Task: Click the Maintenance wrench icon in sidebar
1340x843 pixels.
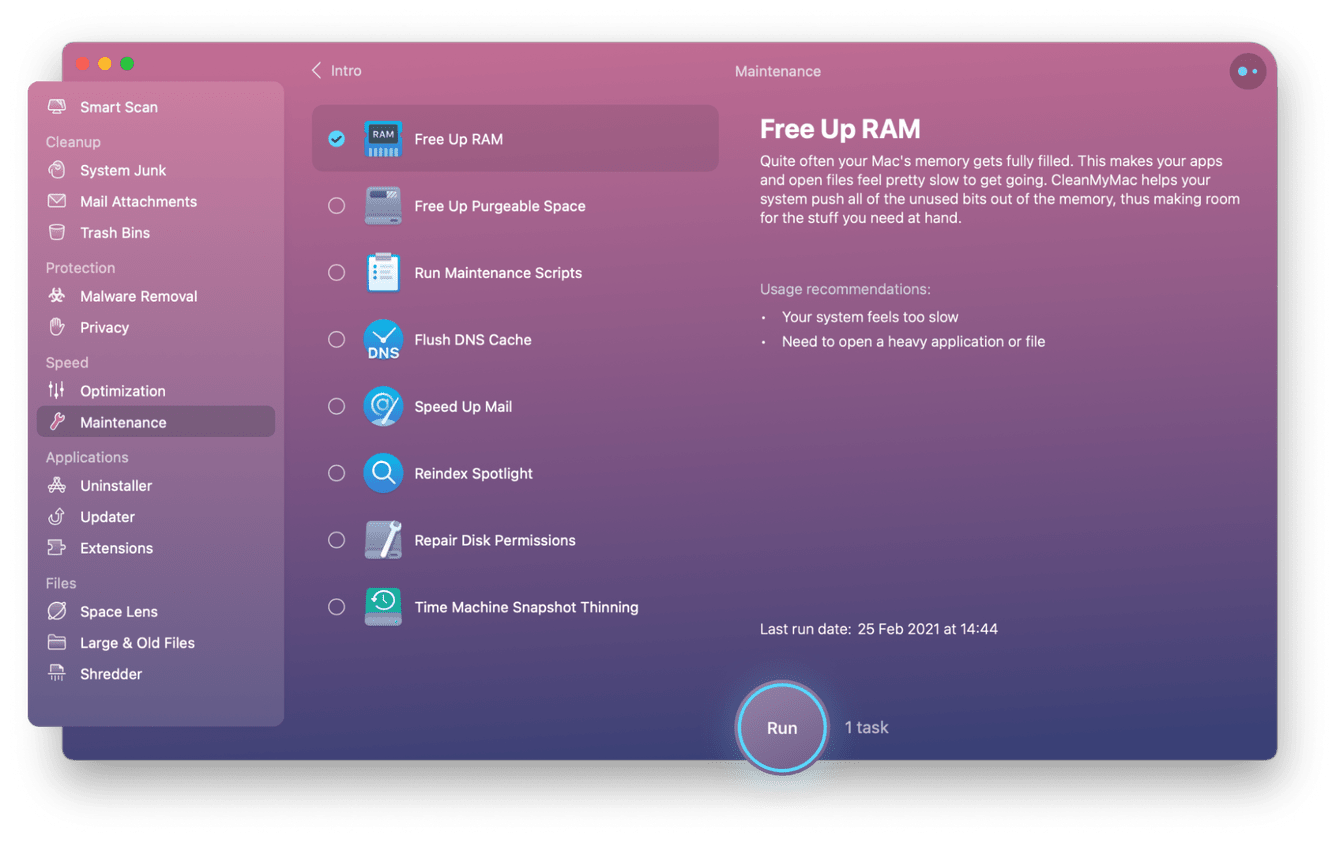Action: (x=57, y=422)
